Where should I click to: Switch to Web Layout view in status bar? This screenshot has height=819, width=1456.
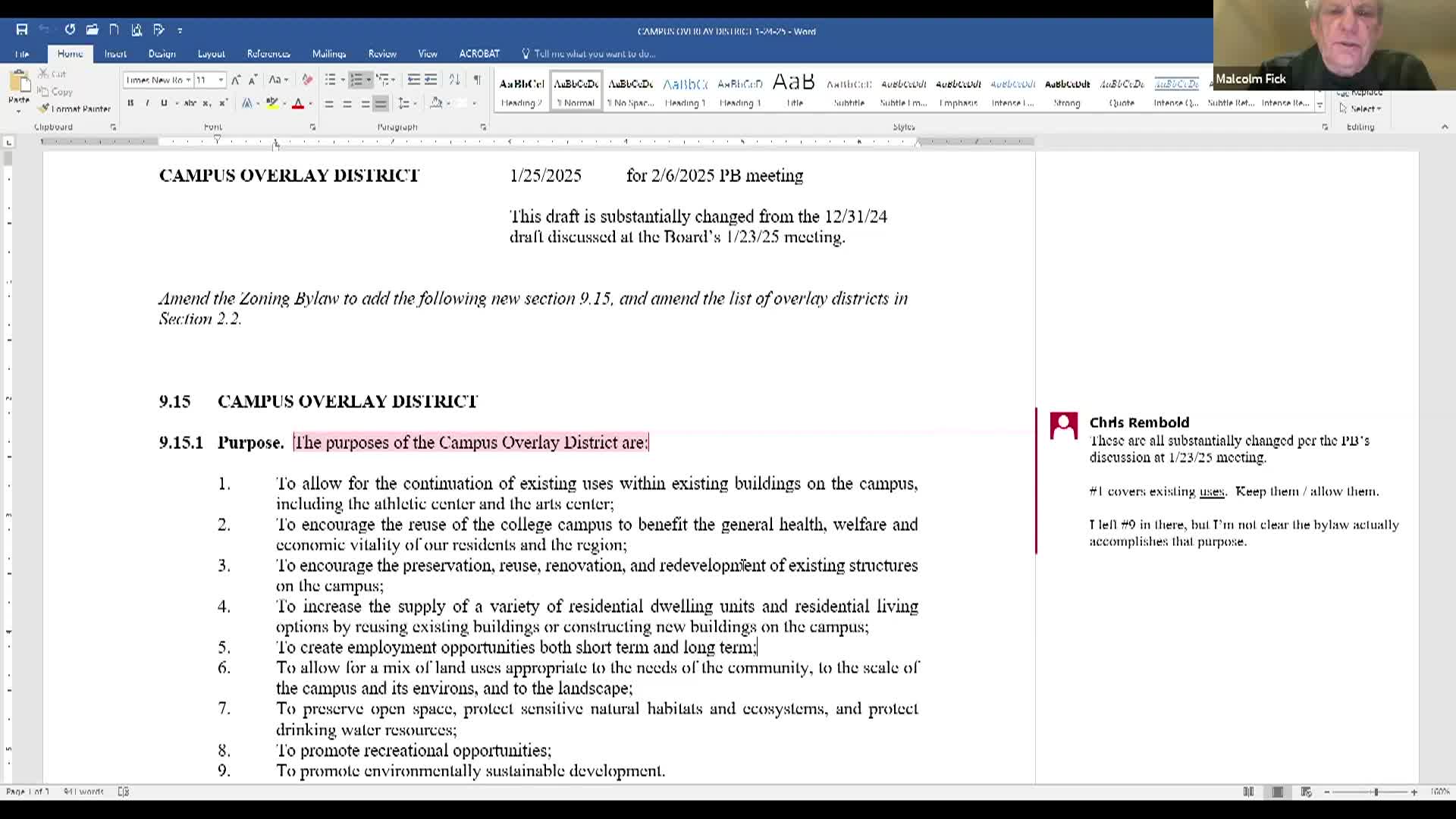click(x=1306, y=792)
